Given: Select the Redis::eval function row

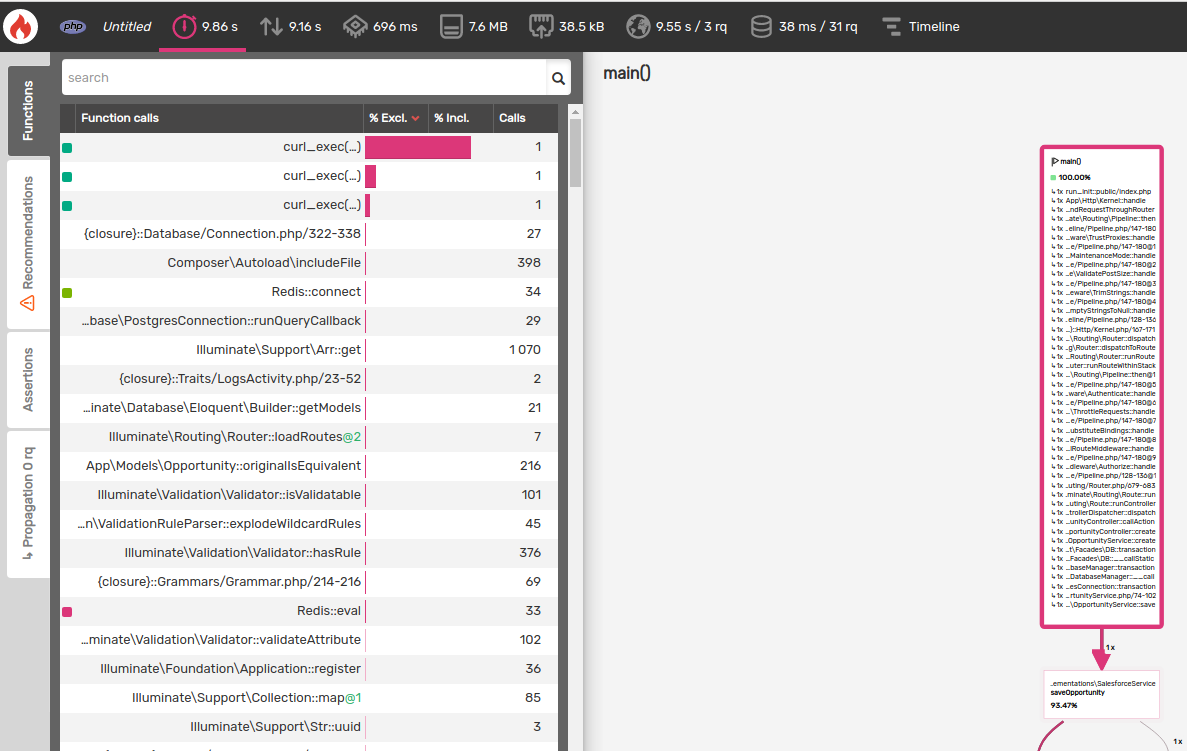Looking at the screenshot, I should click(309, 611).
